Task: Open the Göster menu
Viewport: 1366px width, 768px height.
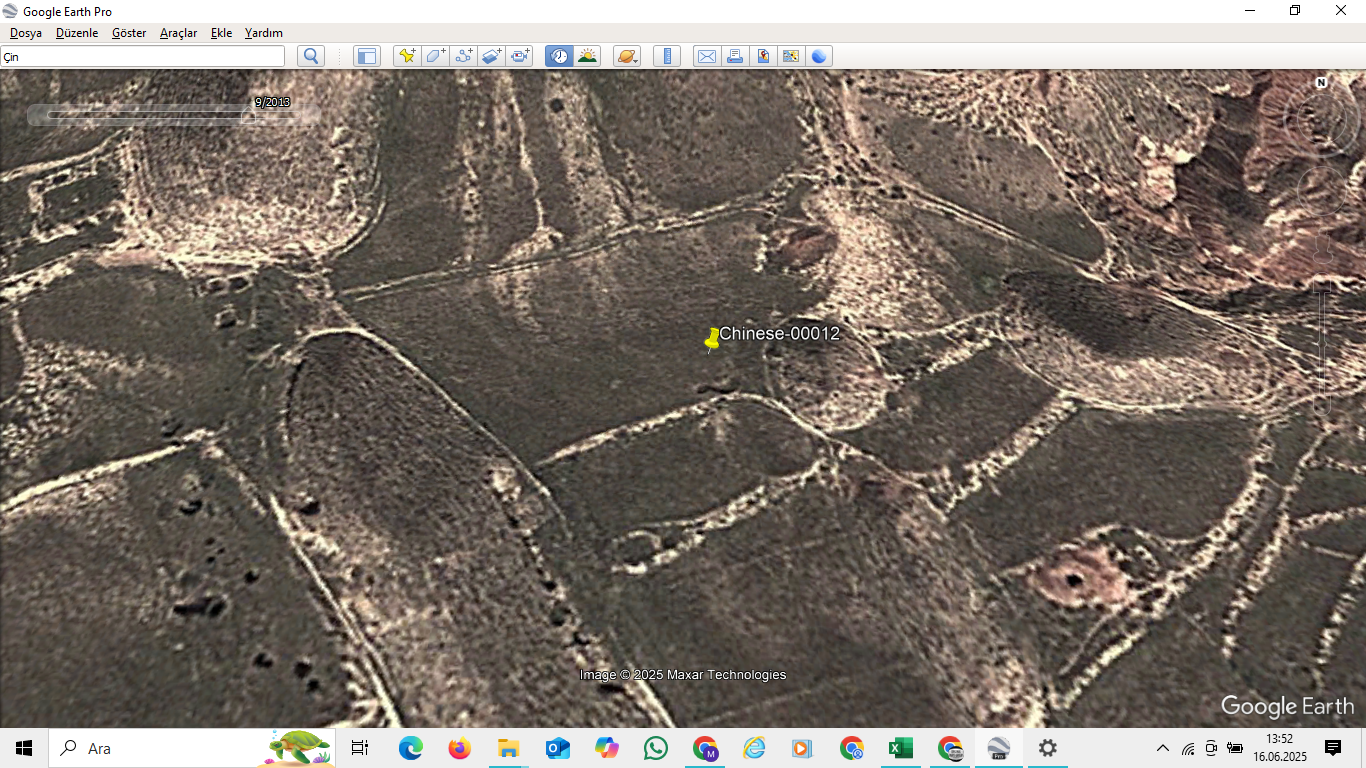Action: (x=129, y=33)
